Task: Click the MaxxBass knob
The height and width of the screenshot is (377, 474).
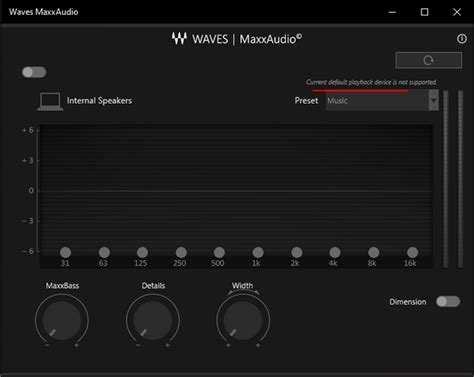Action: coord(62,320)
